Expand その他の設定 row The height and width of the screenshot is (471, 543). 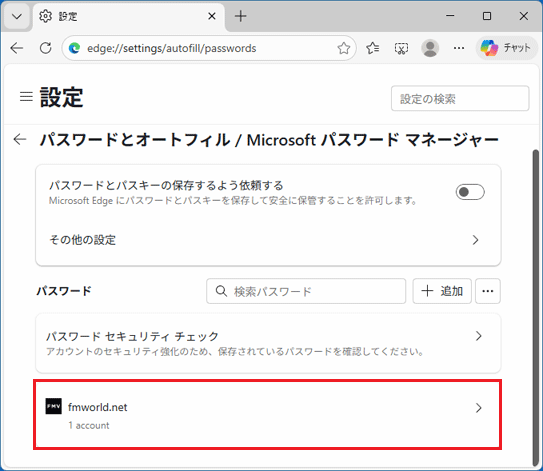268,240
